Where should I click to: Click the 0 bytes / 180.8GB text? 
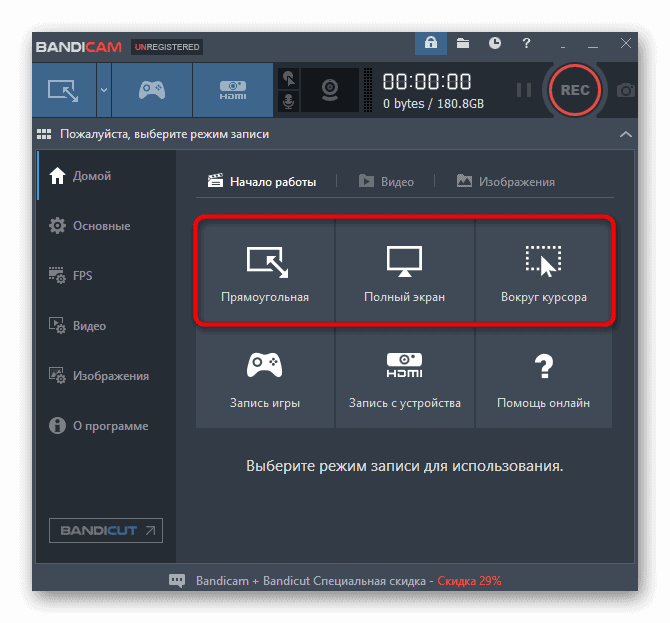[433, 104]
